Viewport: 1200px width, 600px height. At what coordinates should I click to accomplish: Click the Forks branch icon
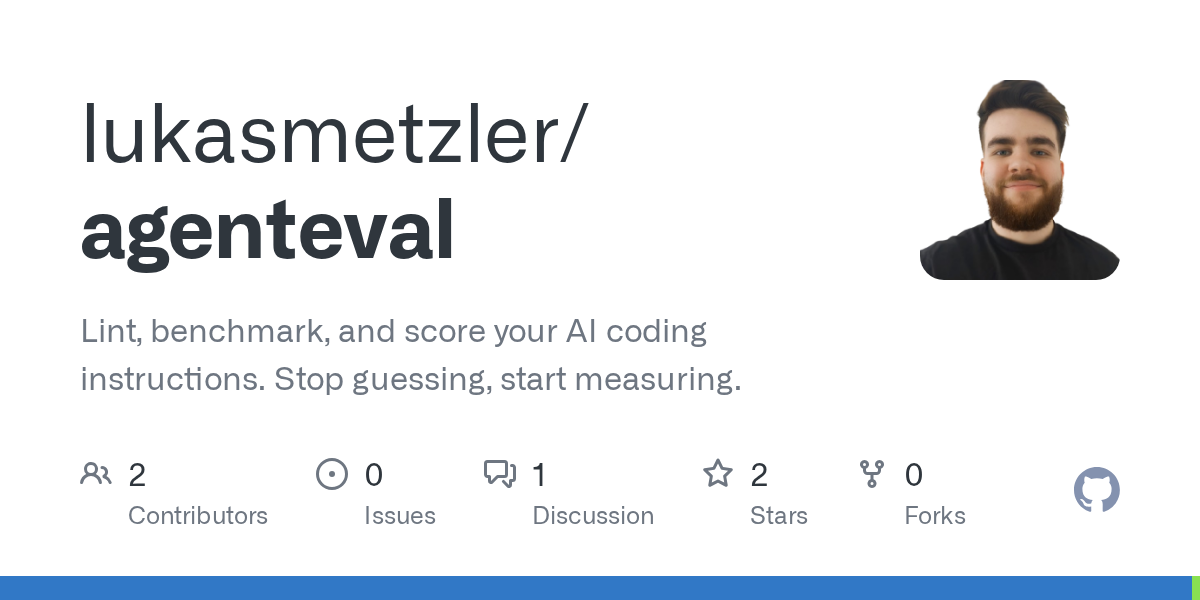click(871, 473)
